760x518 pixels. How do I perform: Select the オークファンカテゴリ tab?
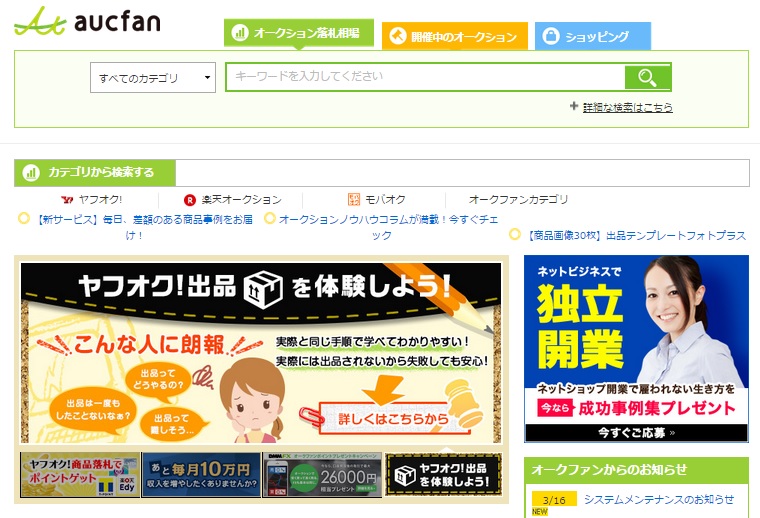click(518, 199)
